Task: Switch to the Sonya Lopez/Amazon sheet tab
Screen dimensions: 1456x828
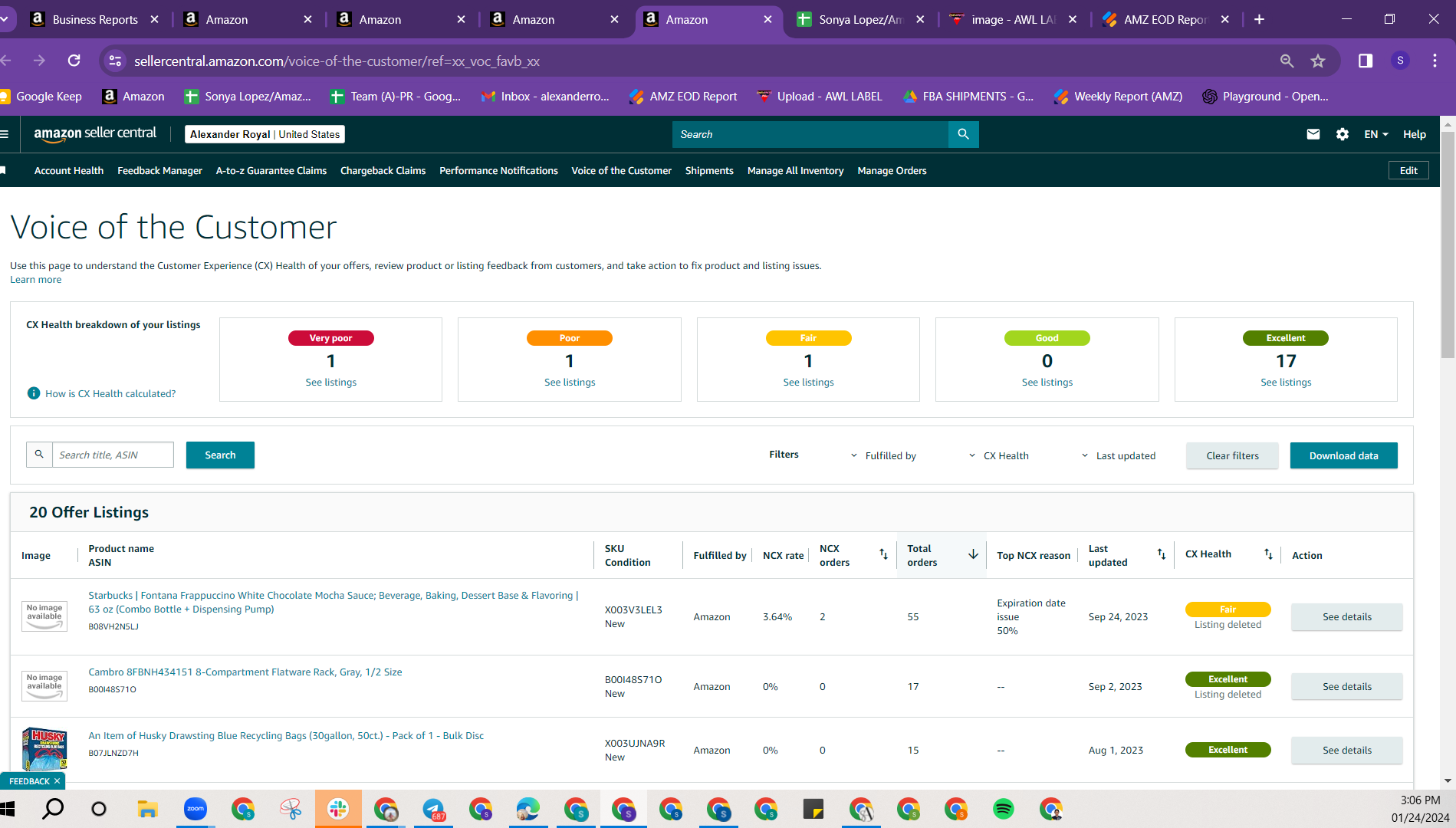Action: click(x=859, y=19)
